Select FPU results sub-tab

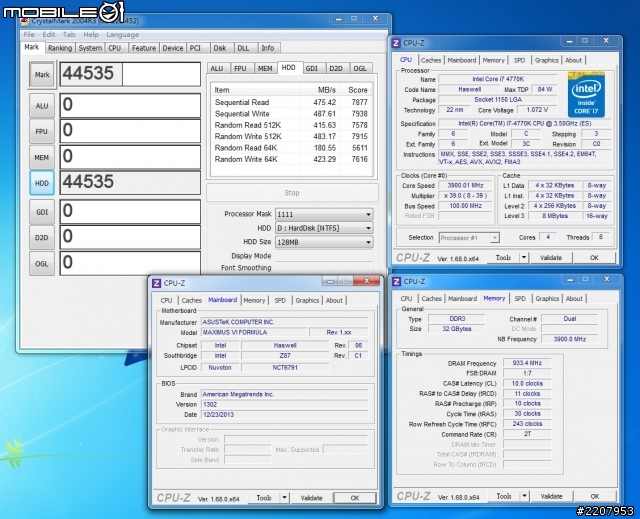tap(240, 69)
